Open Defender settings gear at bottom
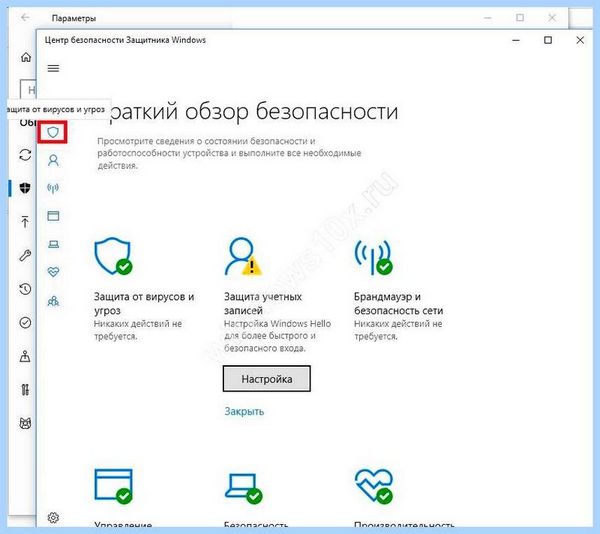The height and width of the screenshot is (534, 600). (x=53, y=518)
